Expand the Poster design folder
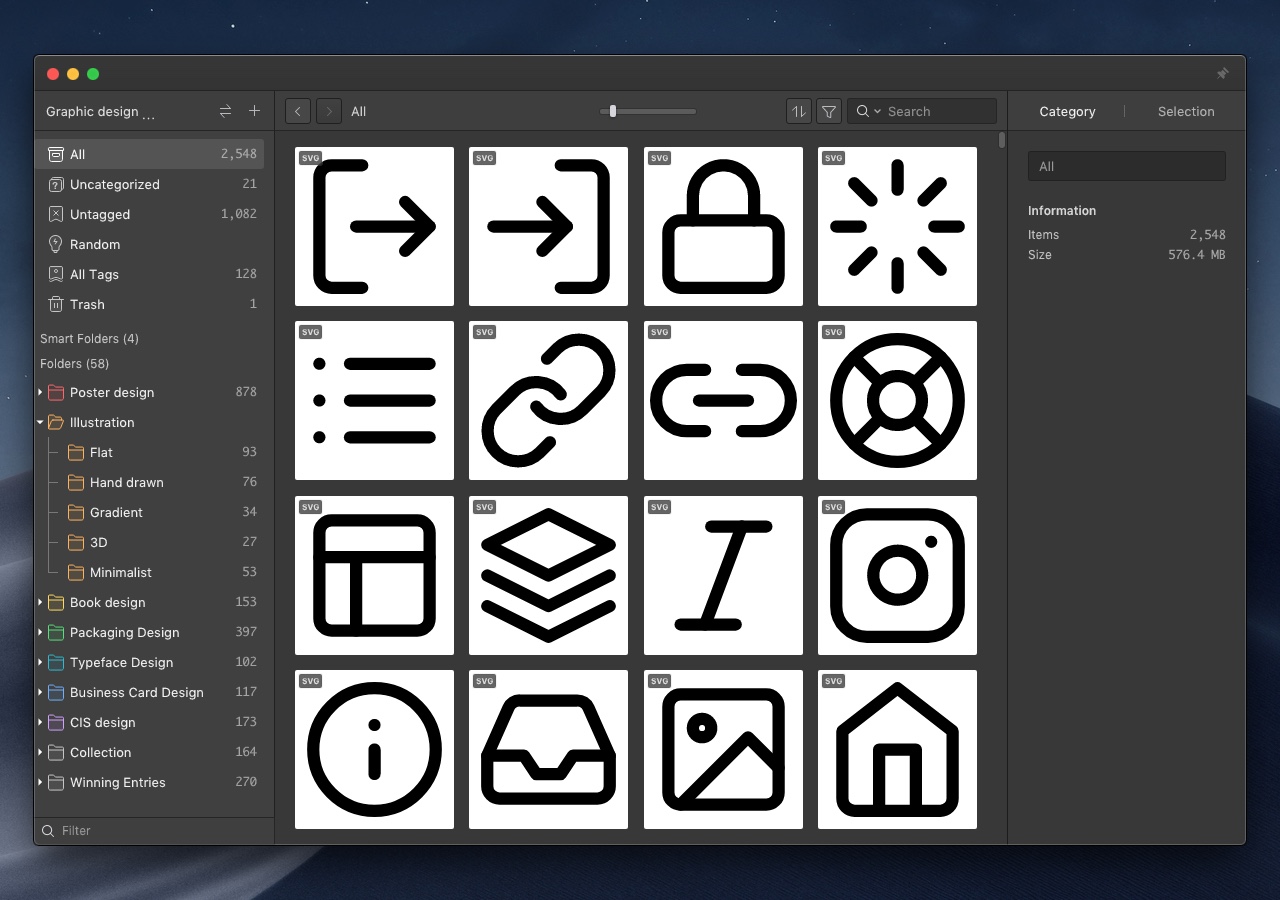This screenshot has height=900, width=1280. click(40, 392)
